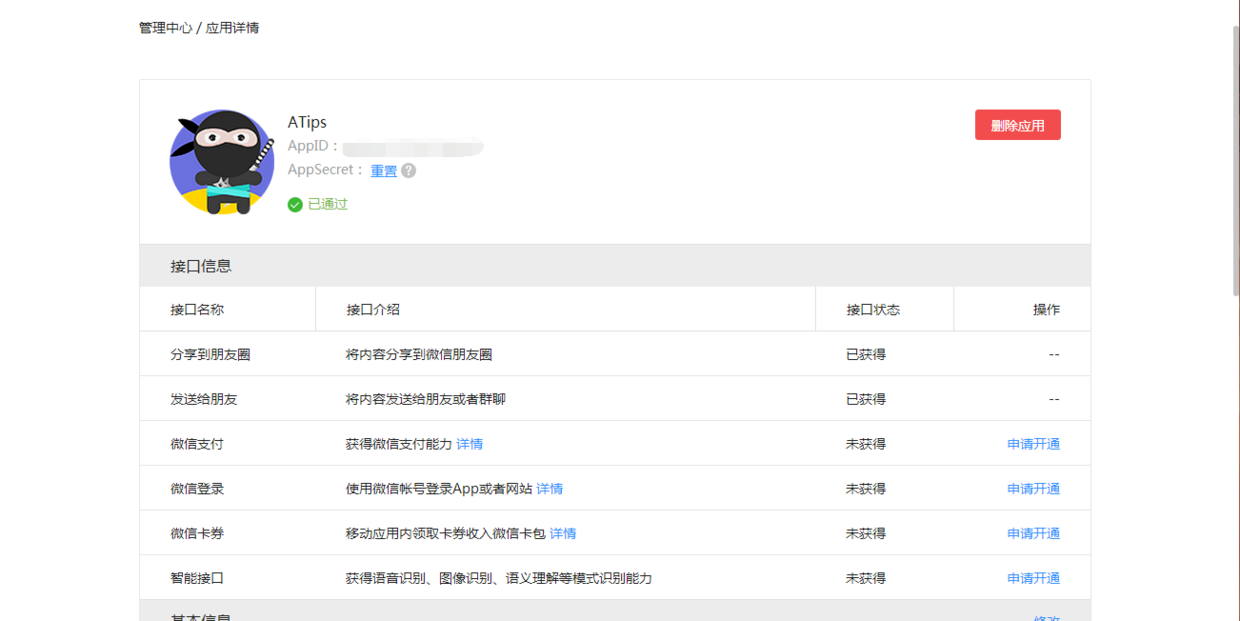Click the page vertical scrollbar thumb
This screenshot has width=1240, height=621.
pos(1236,160)
